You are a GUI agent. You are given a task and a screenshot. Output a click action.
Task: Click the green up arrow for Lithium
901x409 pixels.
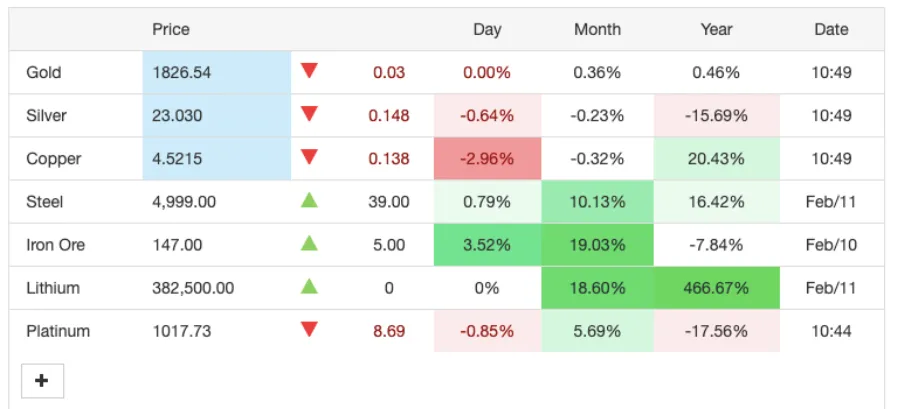tap(309, 287)
